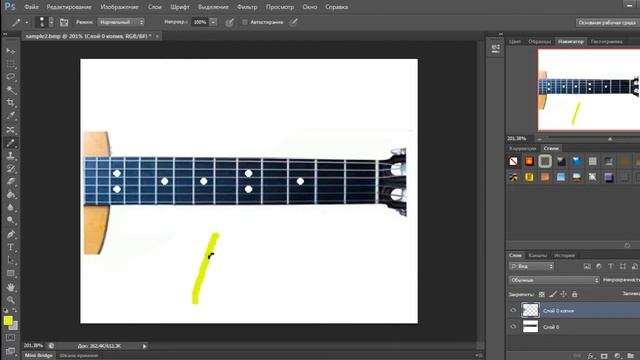Open the layer filter kind dropdown
640x360 pixels.
[x=531, y=266]
